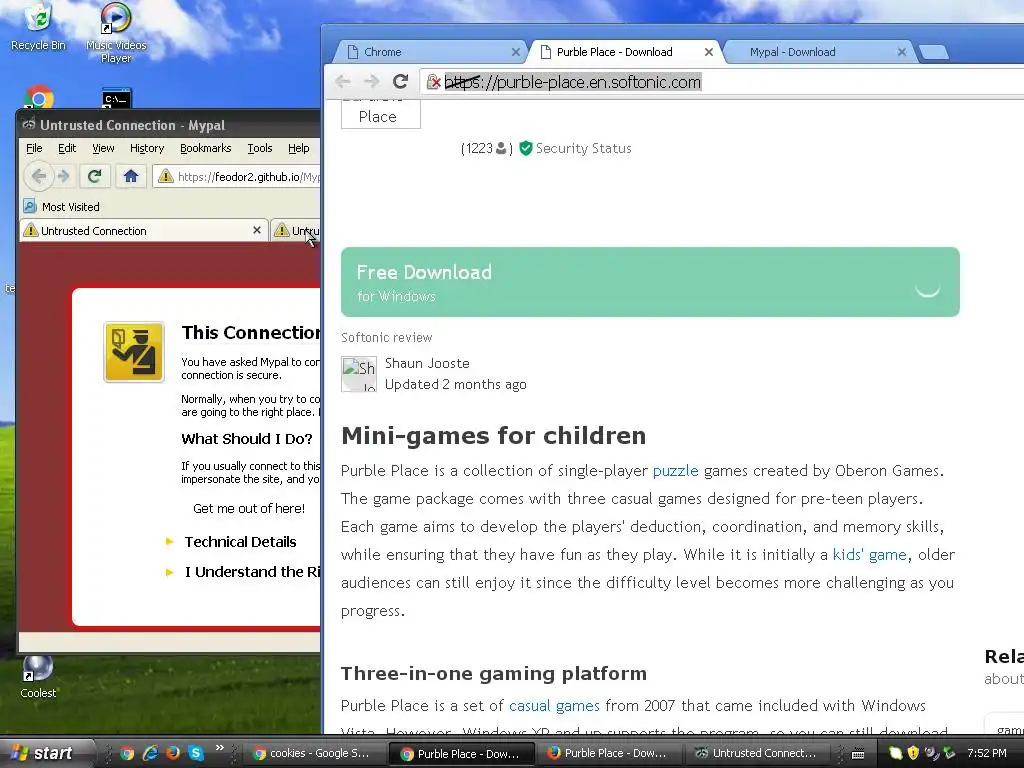Select the first Untrusted Connection tab in Mypal
The height and width of the screenshot is (768, 1024).
pyautogui.click(x=144, y=230)
